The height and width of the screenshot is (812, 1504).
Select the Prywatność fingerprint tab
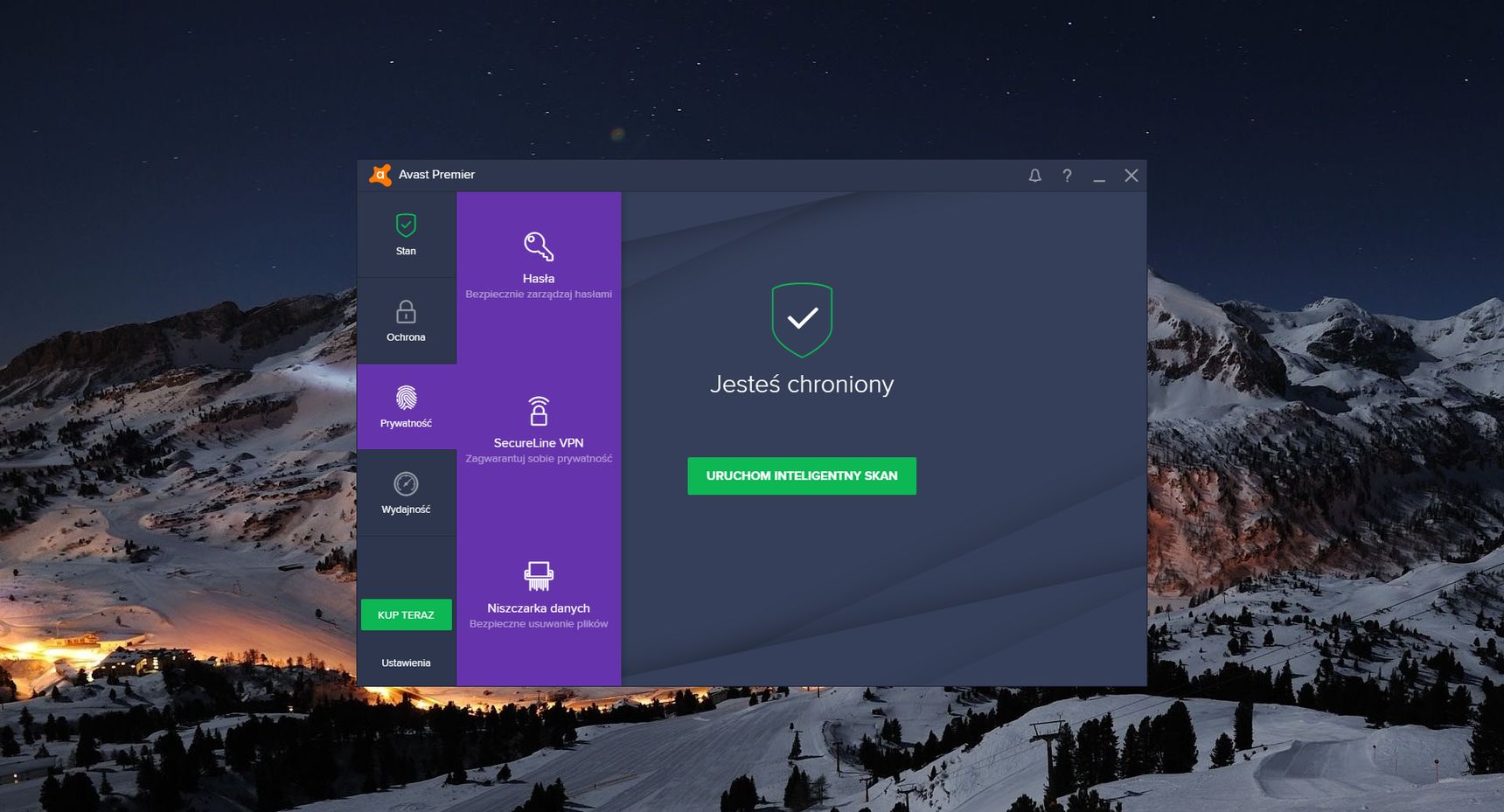pyautogui.click(x=406, y=407)
